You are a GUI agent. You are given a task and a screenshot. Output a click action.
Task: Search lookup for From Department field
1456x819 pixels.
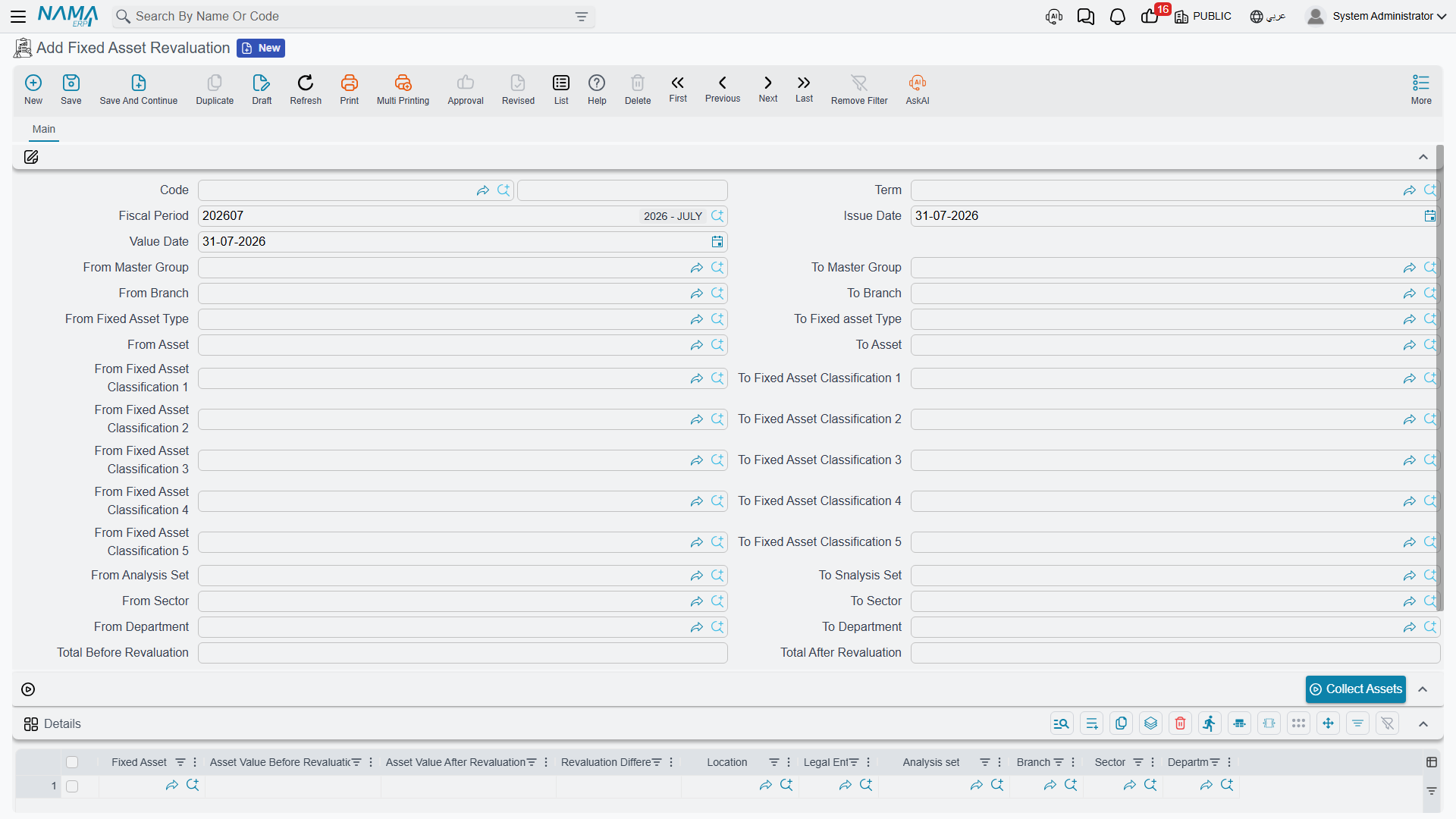click(x=717, y=627)
